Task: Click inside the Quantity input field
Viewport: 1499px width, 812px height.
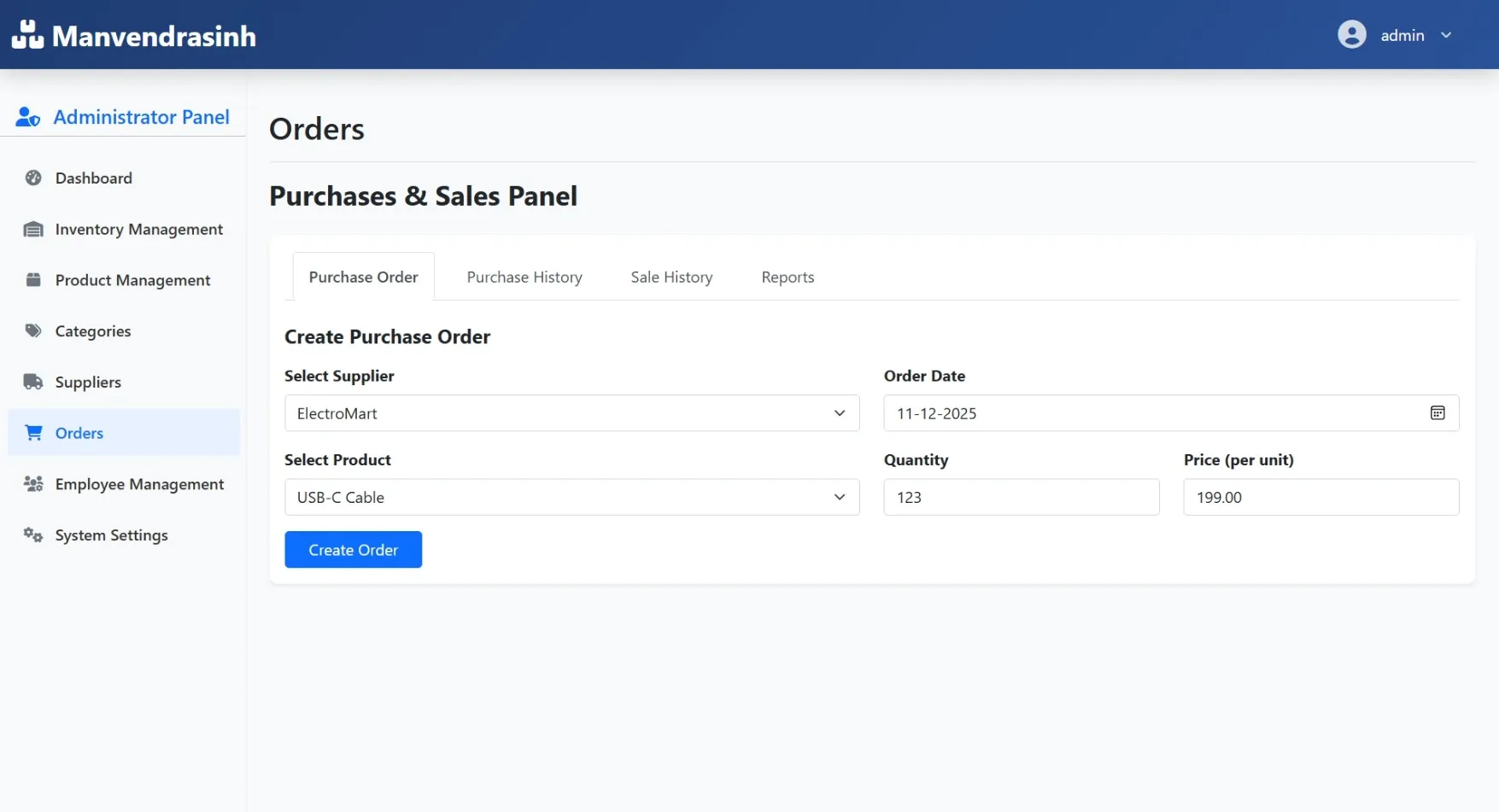Action: point(1021,497)
